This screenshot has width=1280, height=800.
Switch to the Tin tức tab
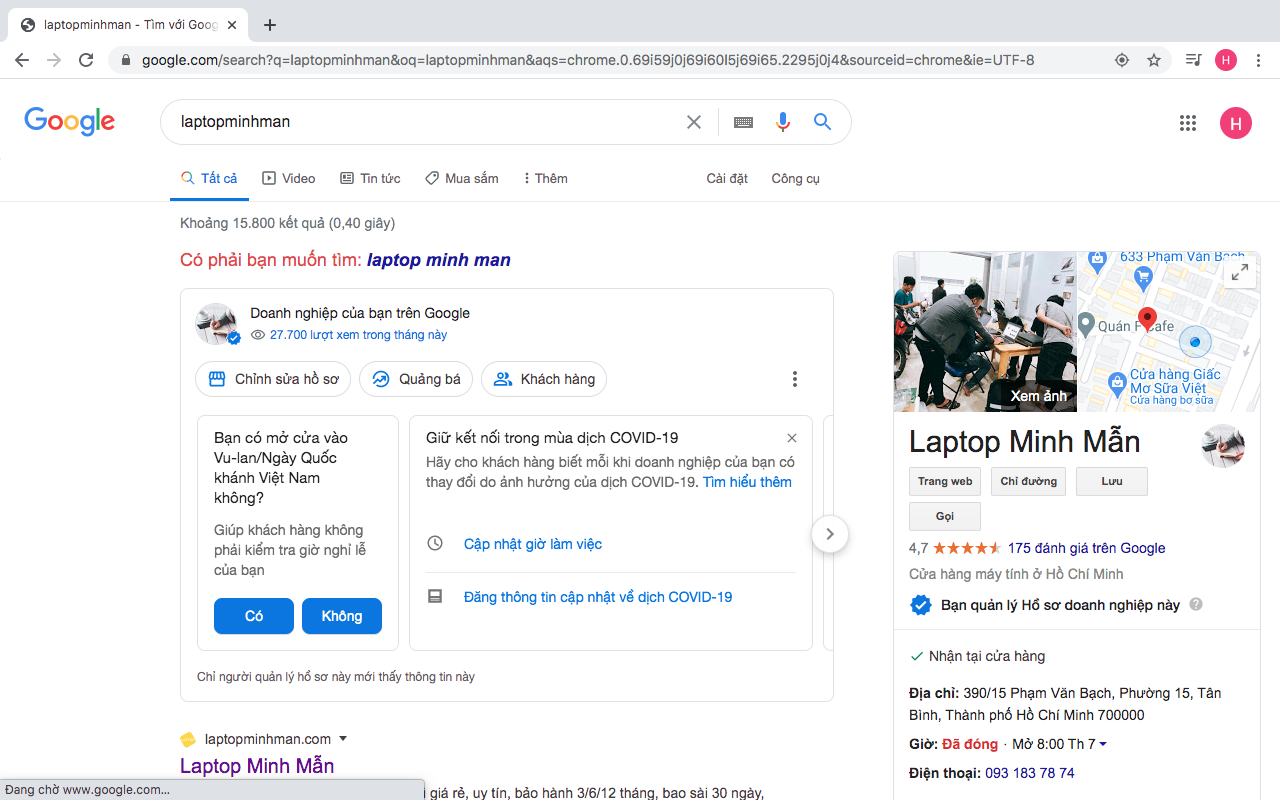(x=370, y=178)
